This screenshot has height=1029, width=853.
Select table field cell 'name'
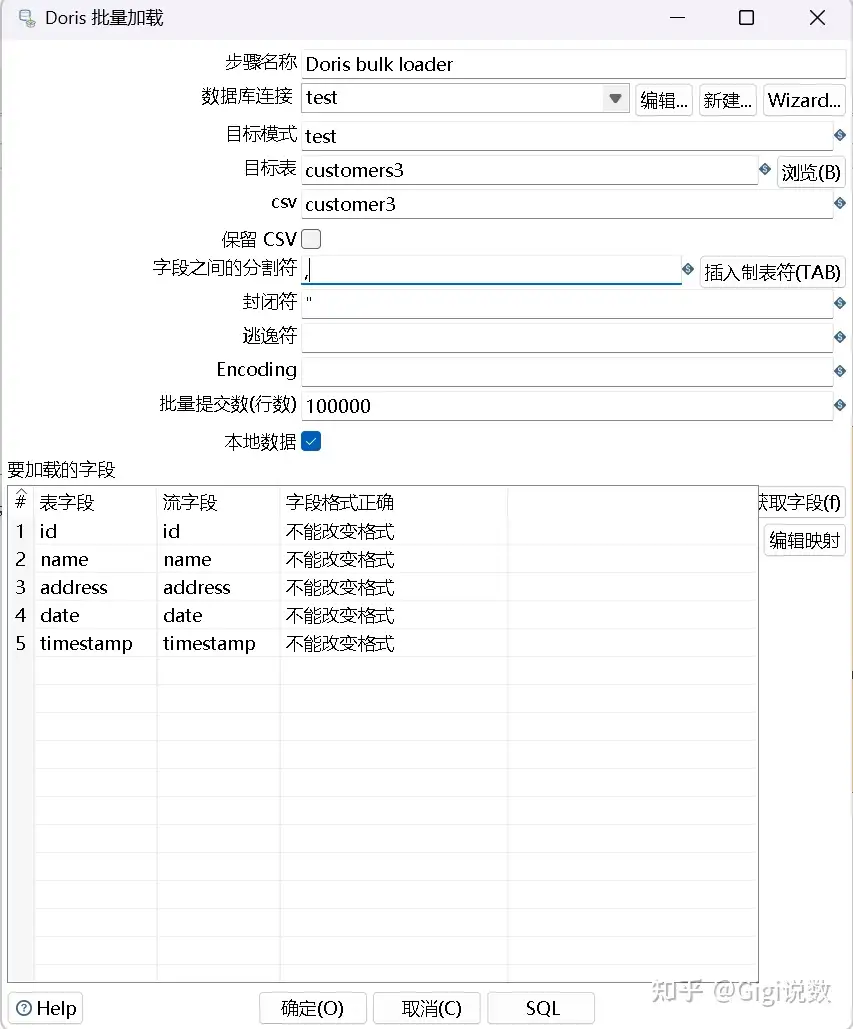coord(95,560)
